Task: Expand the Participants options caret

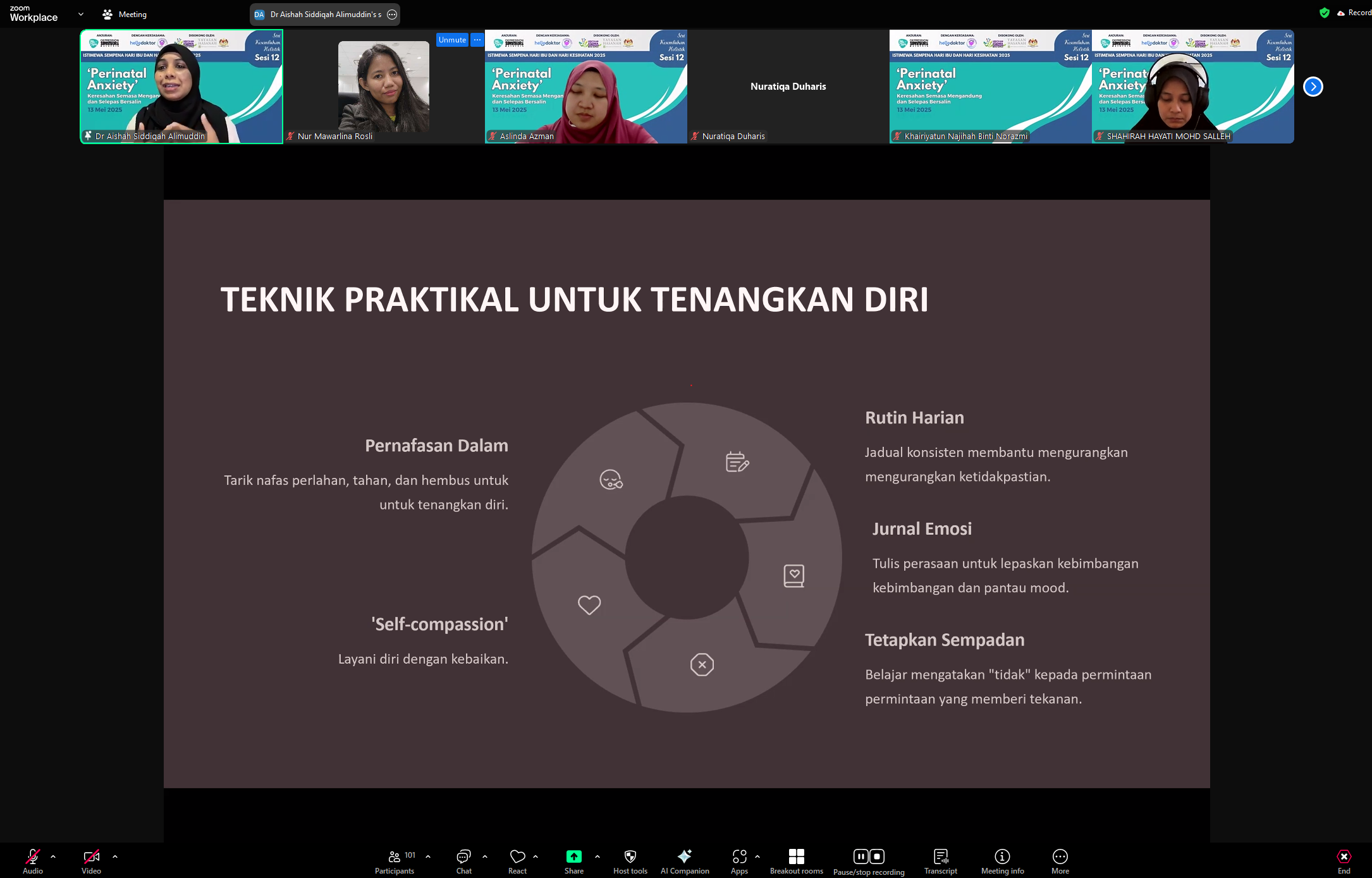Action: coord(428,857)
